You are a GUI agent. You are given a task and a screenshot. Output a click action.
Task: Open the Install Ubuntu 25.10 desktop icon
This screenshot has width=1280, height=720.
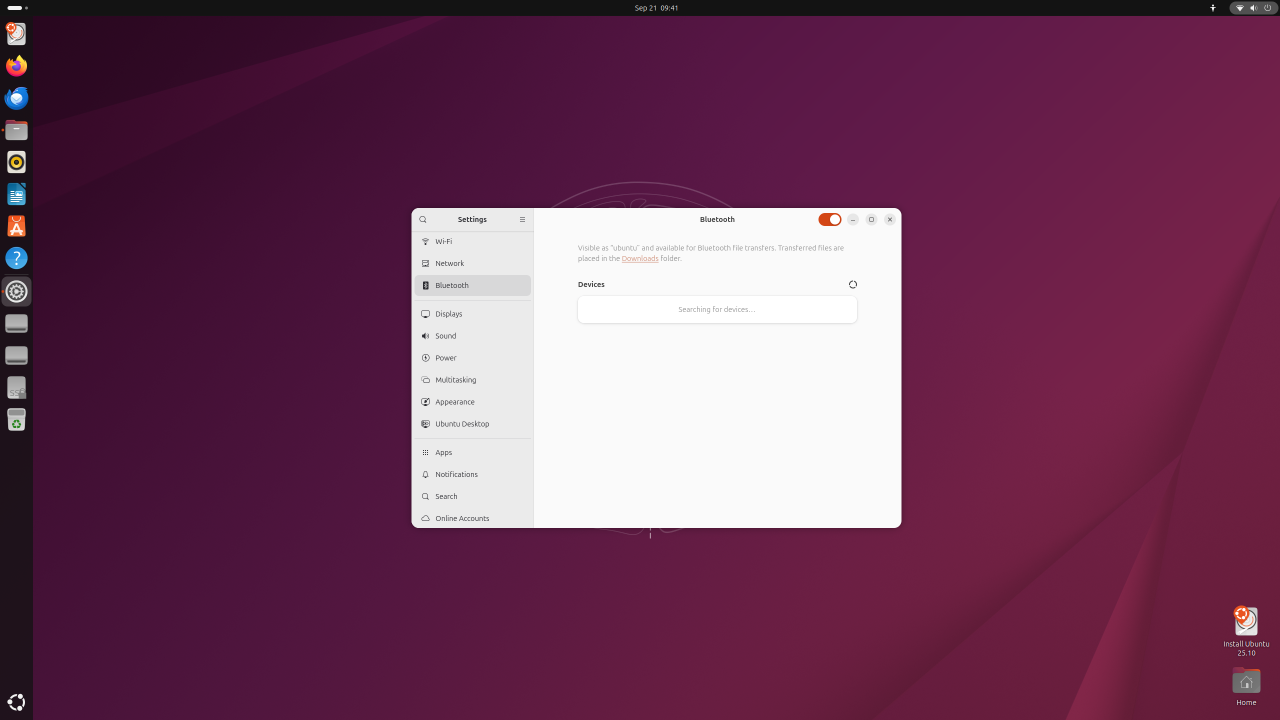1246,631
